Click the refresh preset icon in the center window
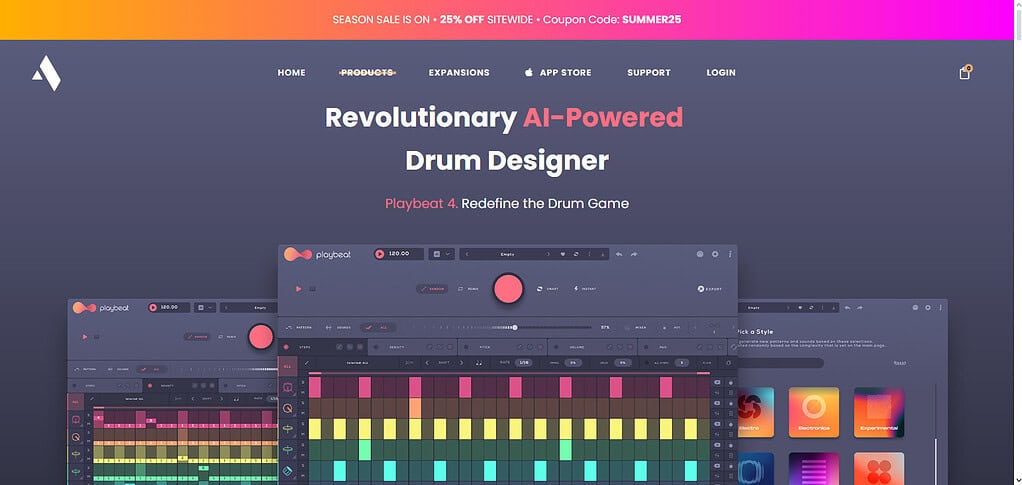The image size is (1022, 485). [x=576, y=254]
